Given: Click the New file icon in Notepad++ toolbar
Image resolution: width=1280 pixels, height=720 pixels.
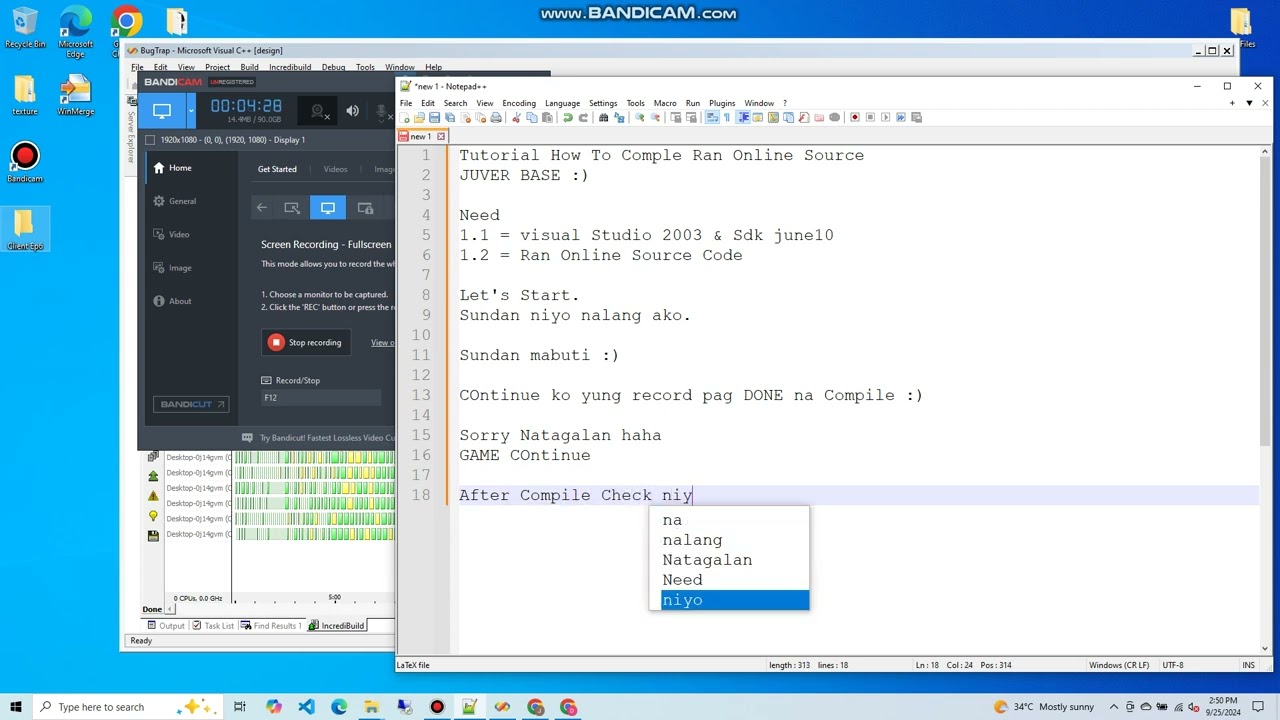Looking at the screenshot, I should pyautogui.click(x=404, y=117).
